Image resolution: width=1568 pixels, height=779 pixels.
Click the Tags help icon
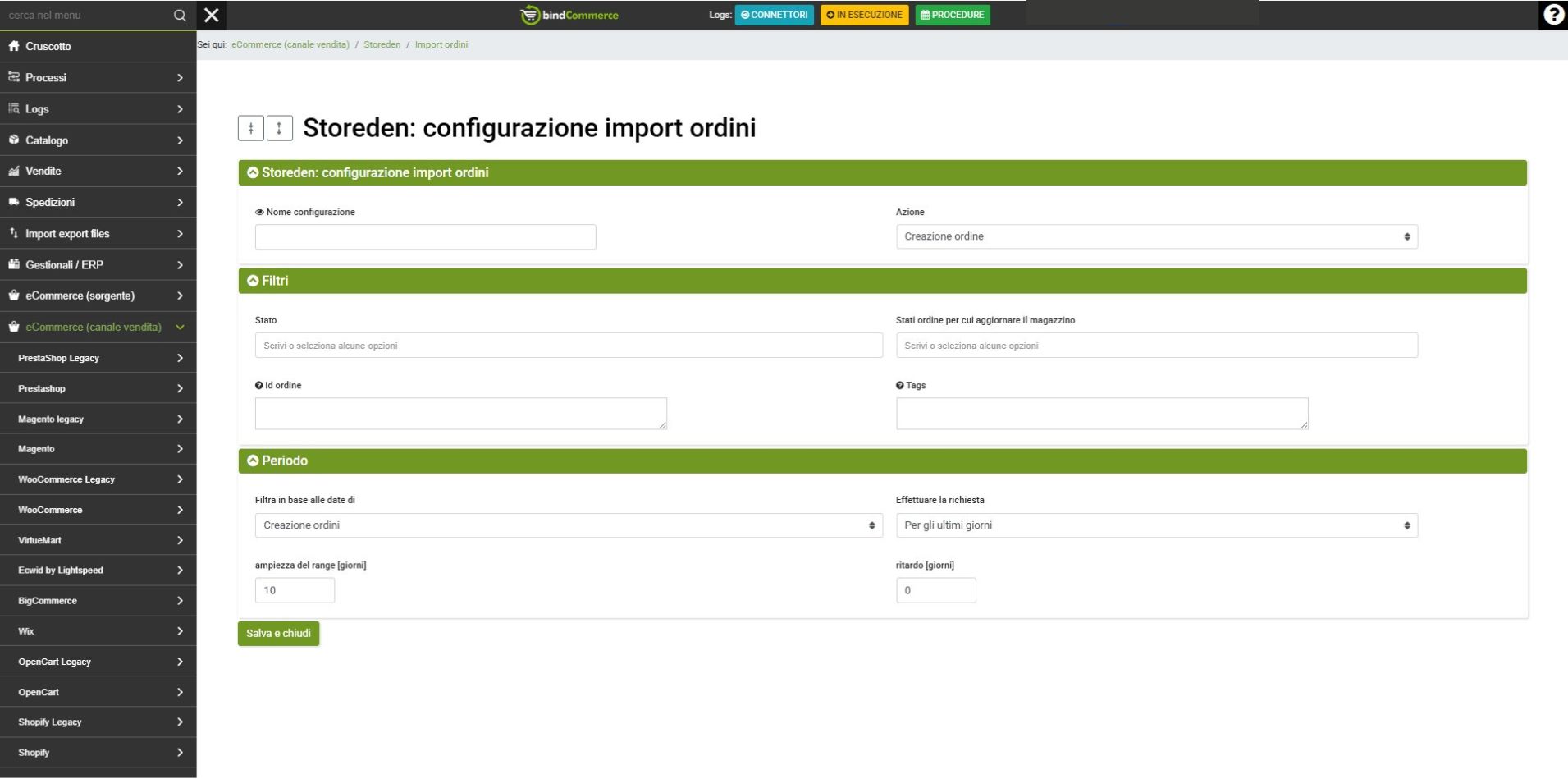pos(900,386)
